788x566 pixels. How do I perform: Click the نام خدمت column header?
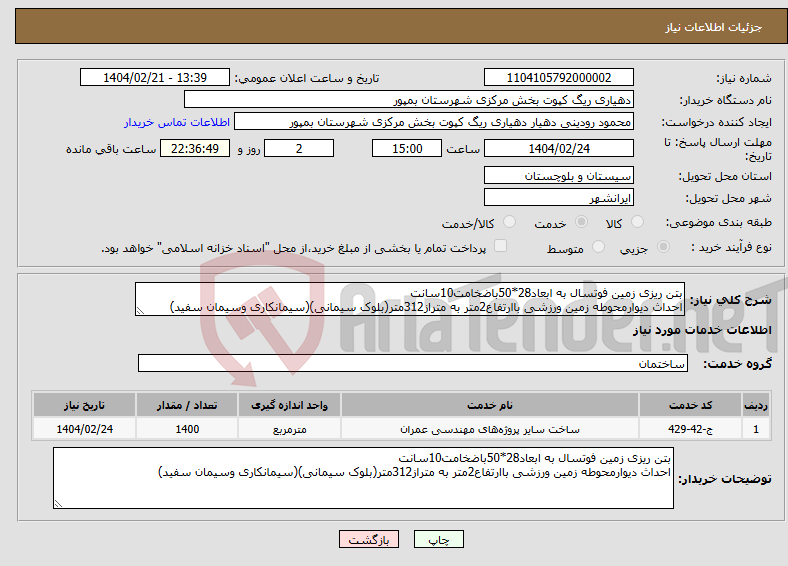pyautogui.click(x=489, y=405)
